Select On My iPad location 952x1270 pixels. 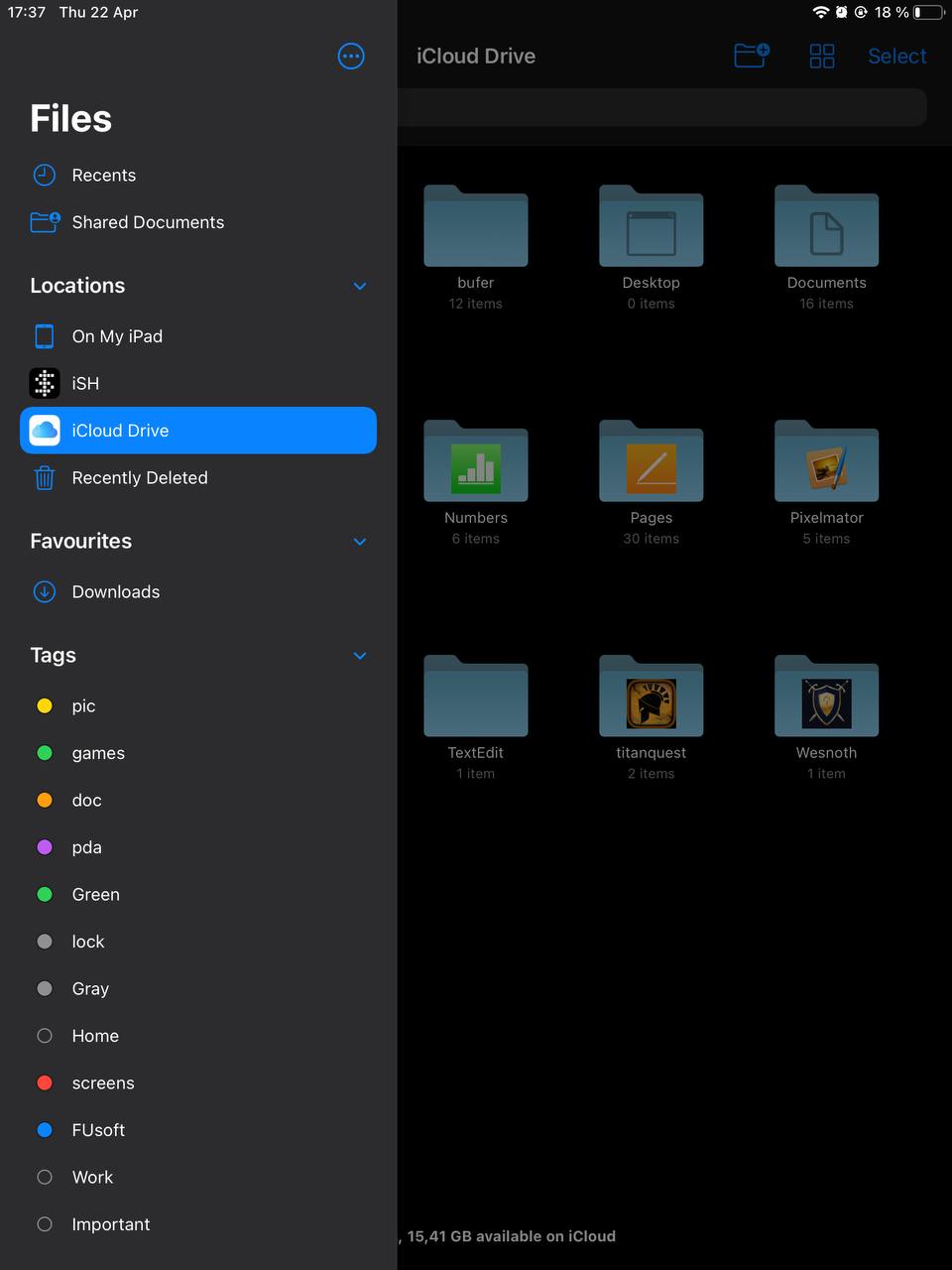coord(198,336)
